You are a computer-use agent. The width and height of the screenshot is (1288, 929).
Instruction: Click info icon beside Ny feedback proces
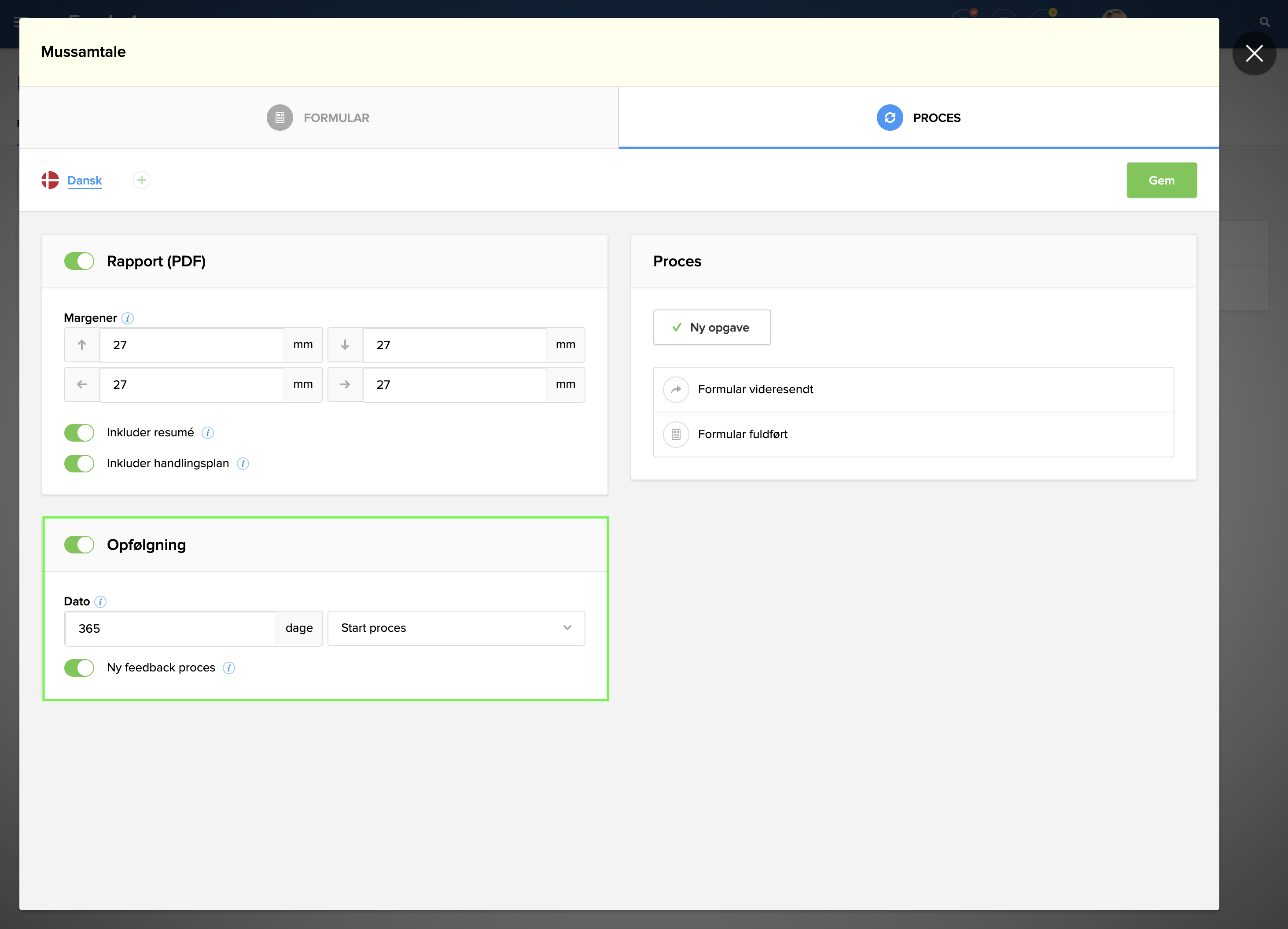(x=229, y=668)
